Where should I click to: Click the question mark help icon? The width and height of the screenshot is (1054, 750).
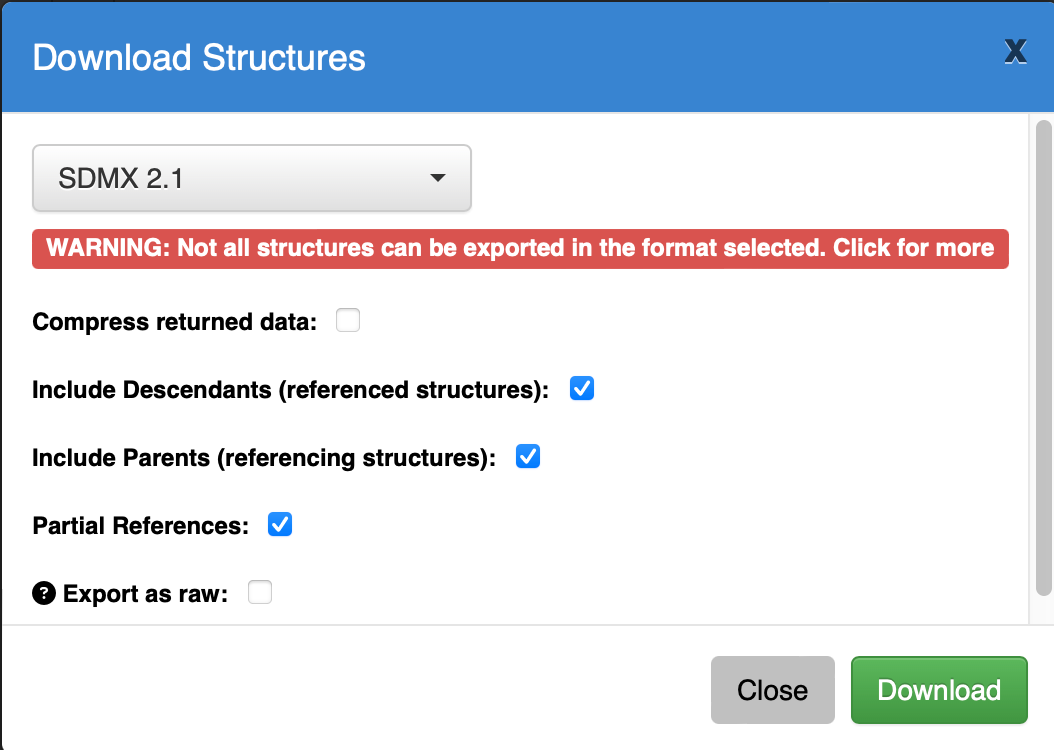point(44,594)
